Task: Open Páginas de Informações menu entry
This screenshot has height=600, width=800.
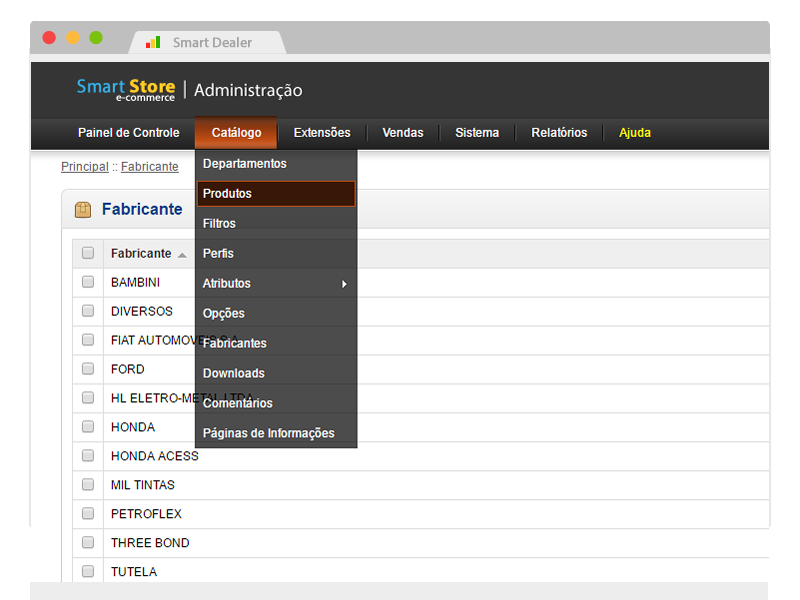Action: point(276,433)
